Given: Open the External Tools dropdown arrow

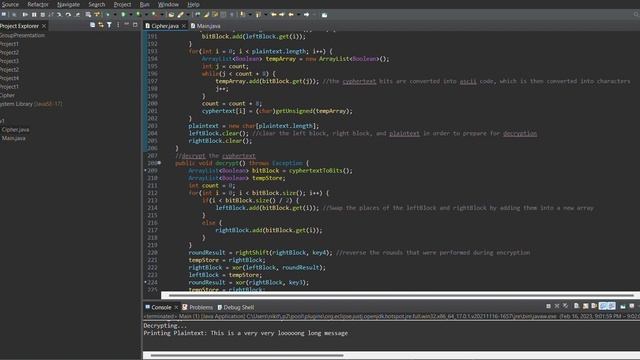Looking at the screenshot, I should click(x=162, y=15).
